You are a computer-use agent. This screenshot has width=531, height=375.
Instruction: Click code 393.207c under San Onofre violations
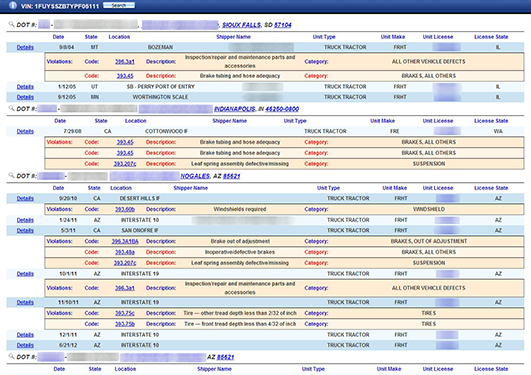pos(125,263)
